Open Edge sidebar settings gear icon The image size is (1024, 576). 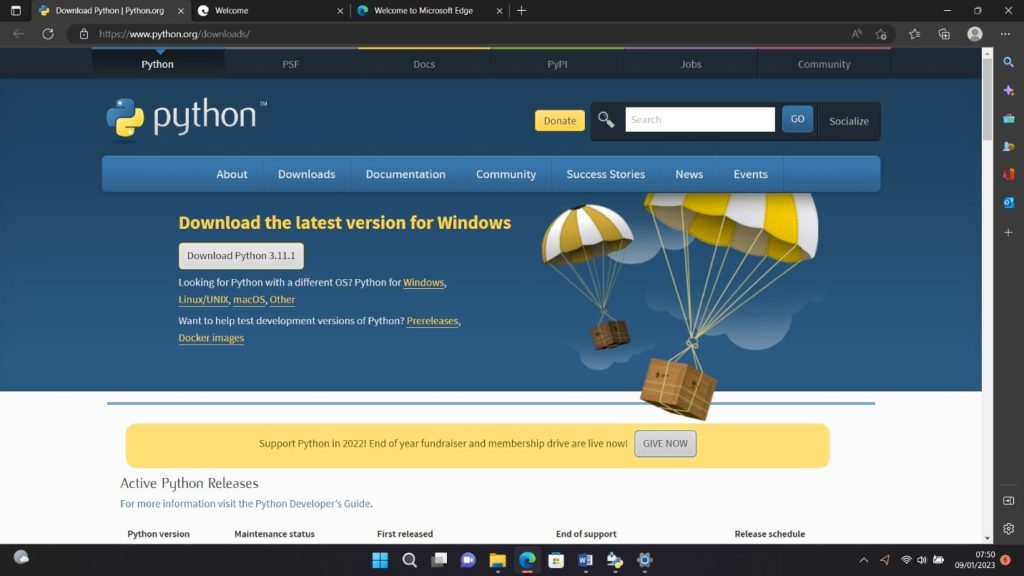[x=1008, y=528]
